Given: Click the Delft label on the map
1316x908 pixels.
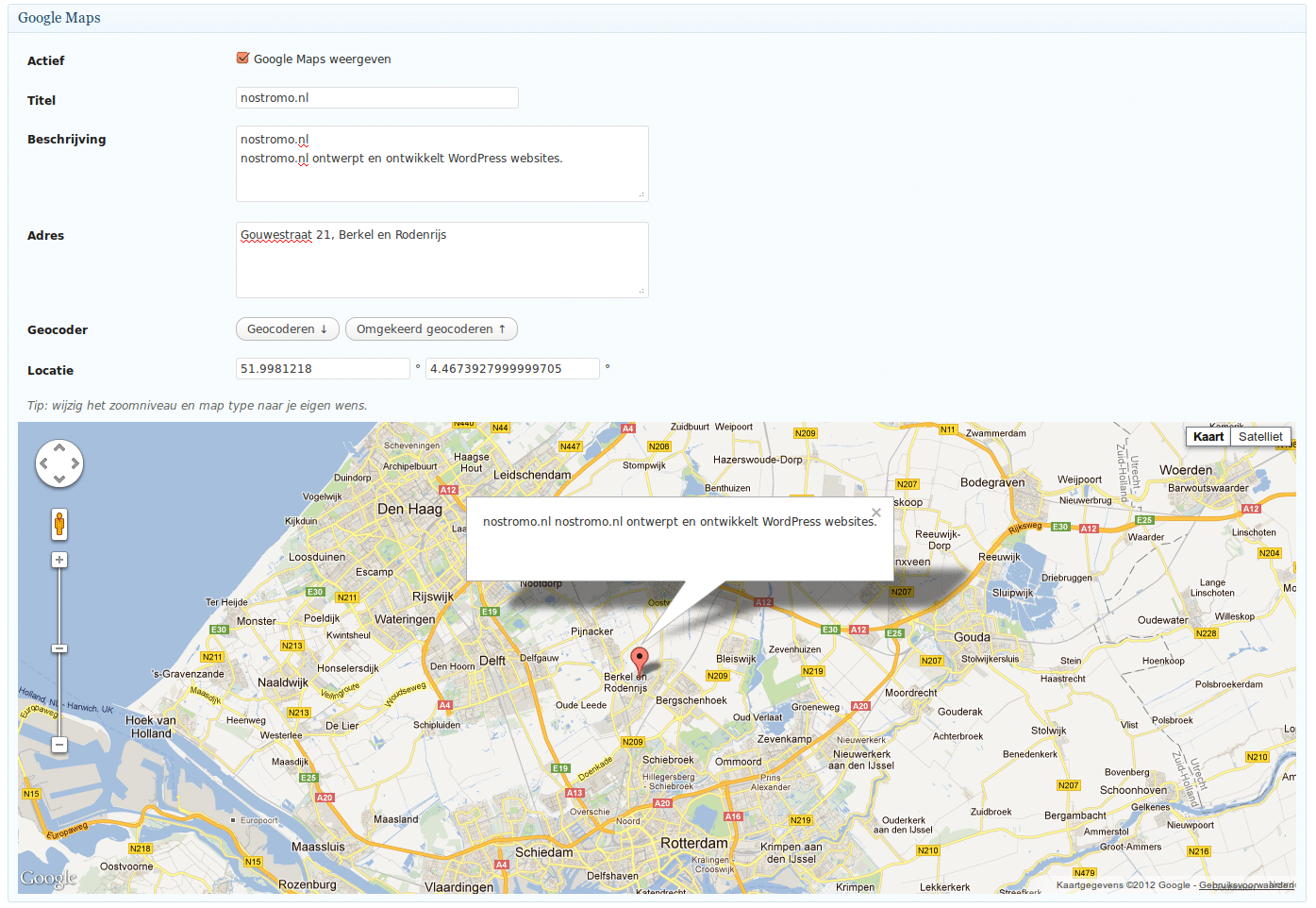Looking at the screenshot, I should (x=492, y=661).
